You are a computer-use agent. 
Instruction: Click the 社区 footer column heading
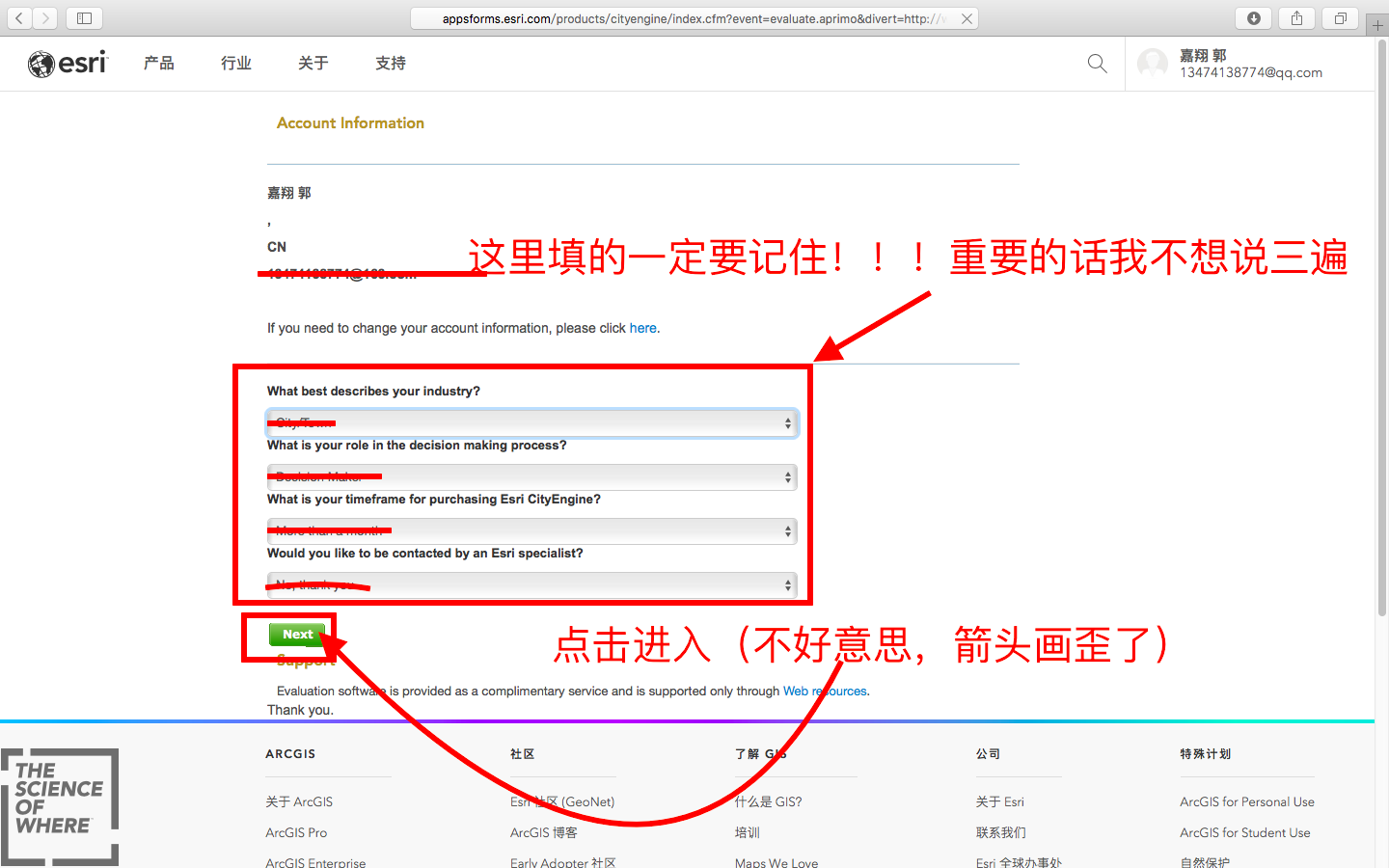pyautogui.click(x=523, y=754)
